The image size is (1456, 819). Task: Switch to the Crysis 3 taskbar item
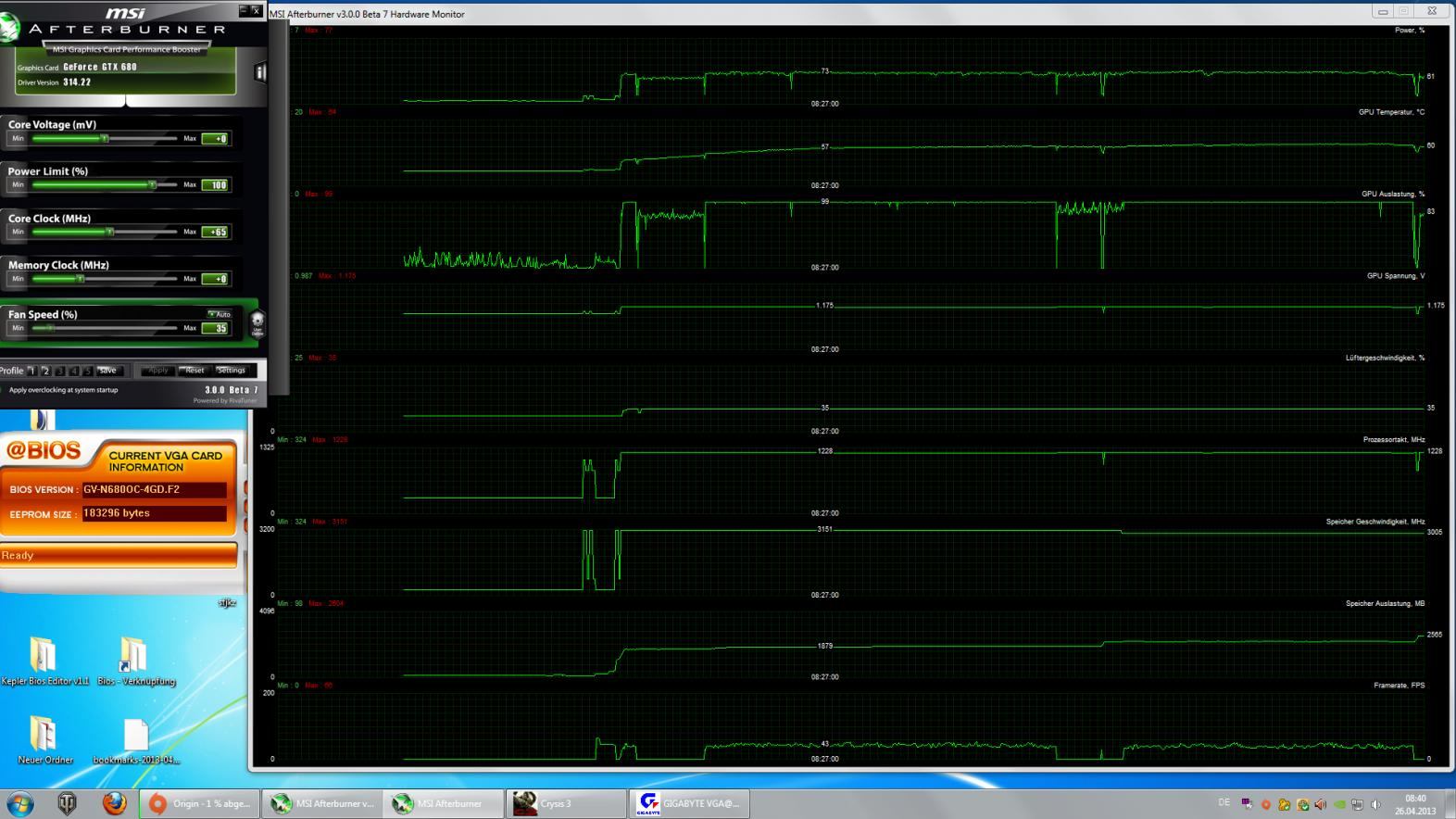(566, 803)
